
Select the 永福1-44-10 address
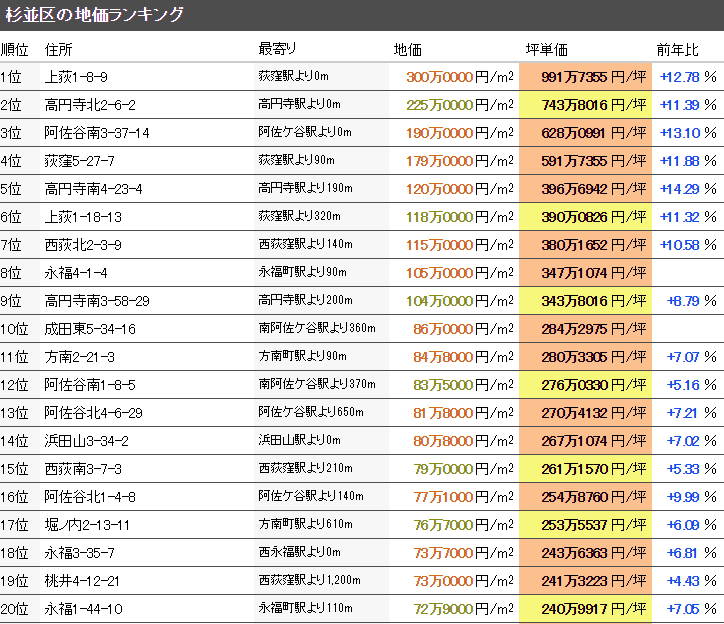[x=83, y=609]
